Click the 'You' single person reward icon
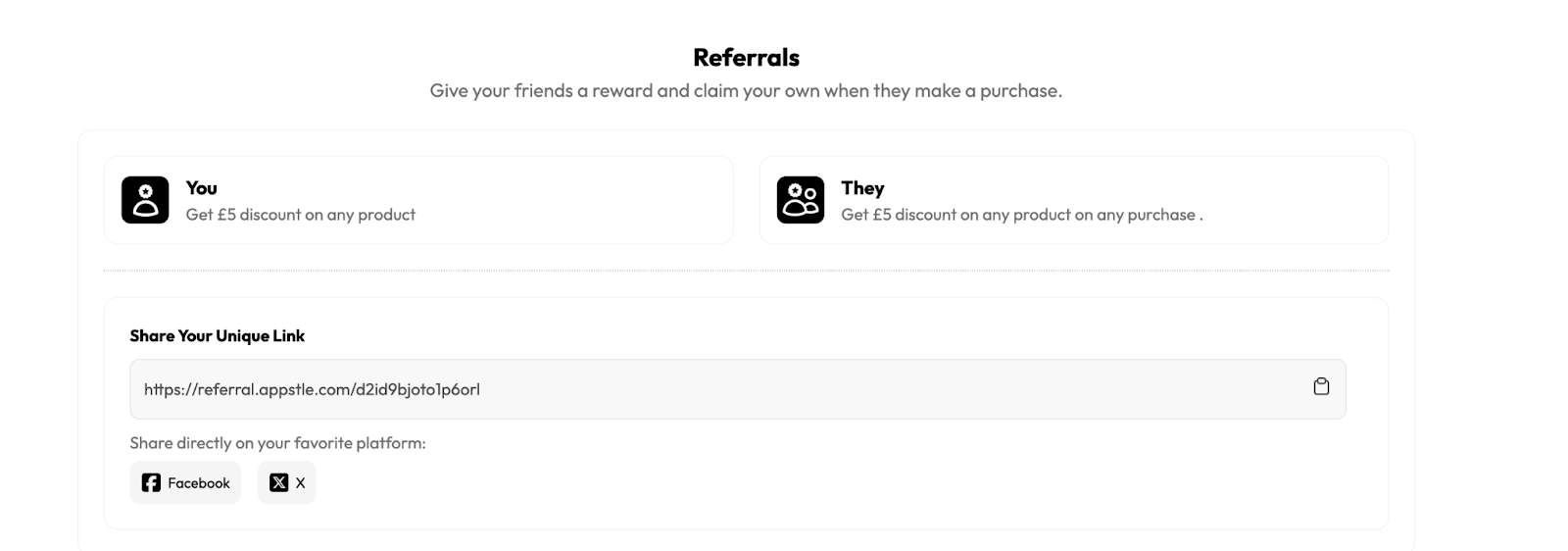Image resolution: width=1568 pixels, height=551 pixels. (145, 200)
